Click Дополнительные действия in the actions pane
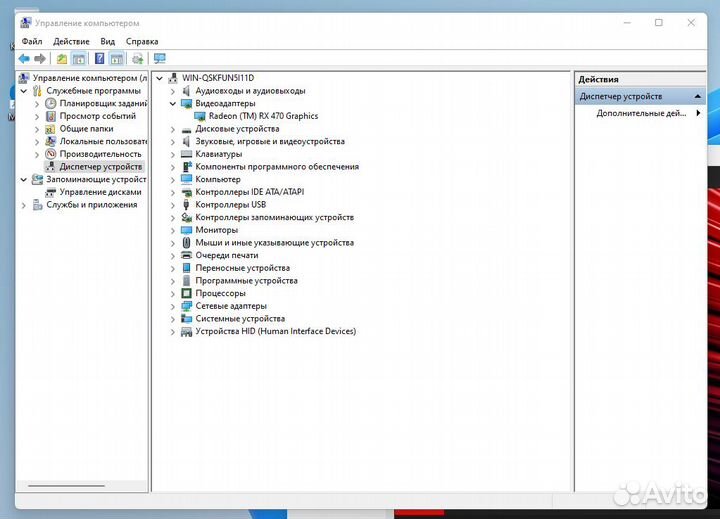 coord(640,113)
